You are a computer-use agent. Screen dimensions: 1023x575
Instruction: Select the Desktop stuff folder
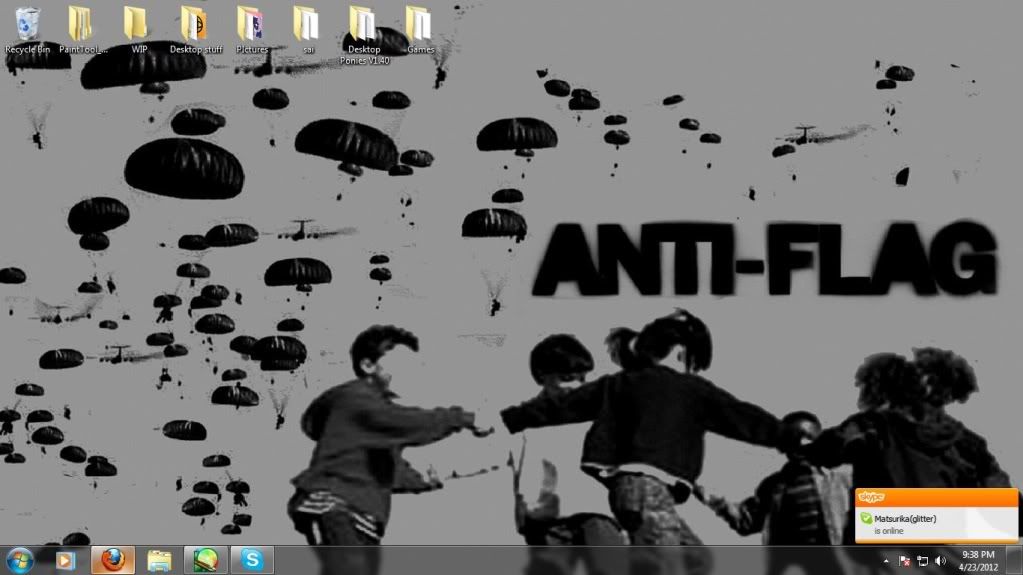196,30
